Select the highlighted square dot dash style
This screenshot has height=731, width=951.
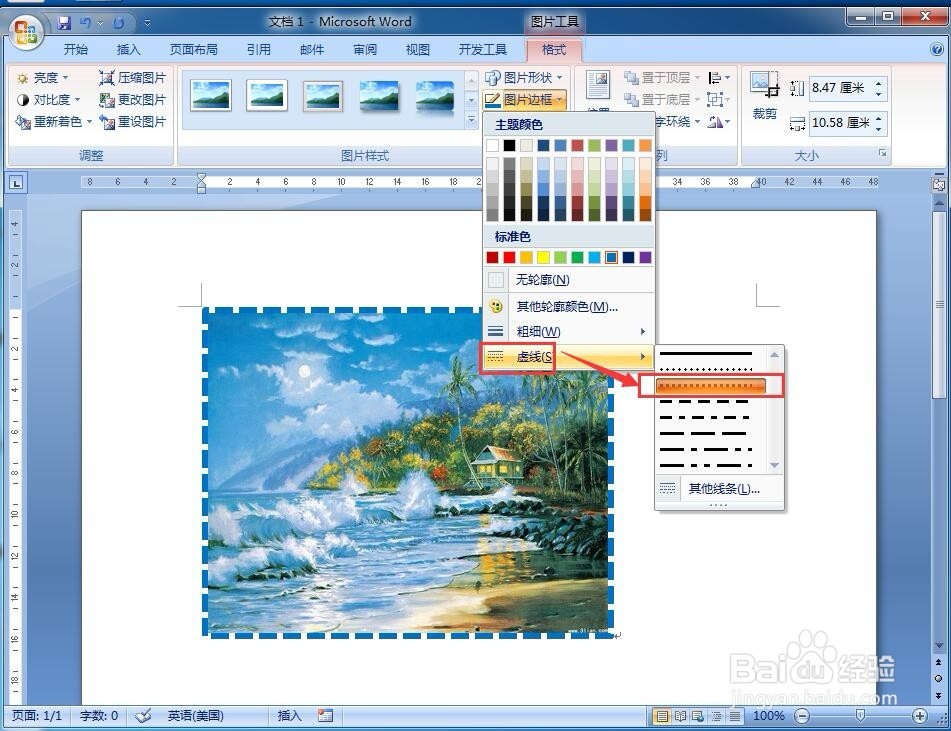click(x=711, y=386)
